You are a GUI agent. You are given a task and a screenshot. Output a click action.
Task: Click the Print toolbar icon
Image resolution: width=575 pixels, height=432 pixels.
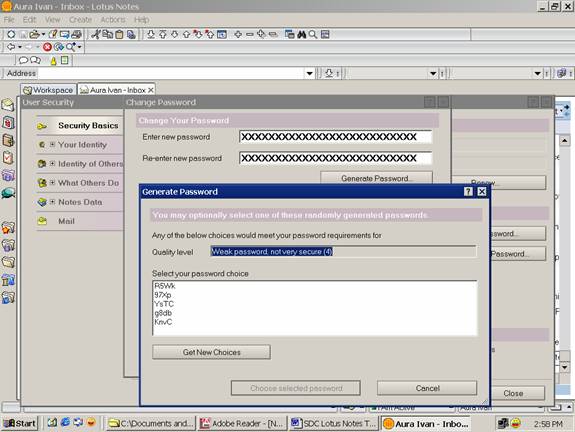76,34
